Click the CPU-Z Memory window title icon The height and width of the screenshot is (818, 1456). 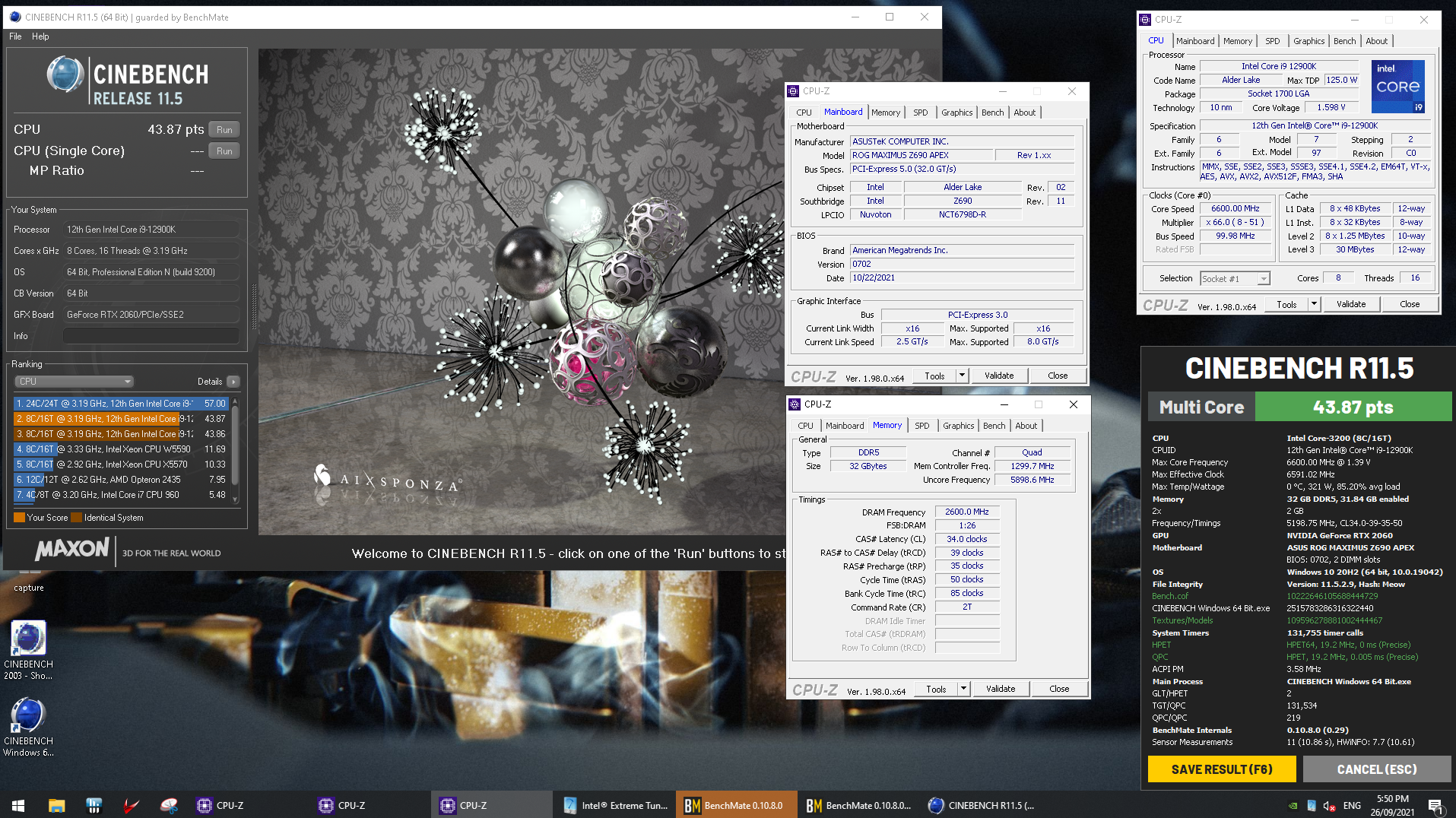click(795, 404)
